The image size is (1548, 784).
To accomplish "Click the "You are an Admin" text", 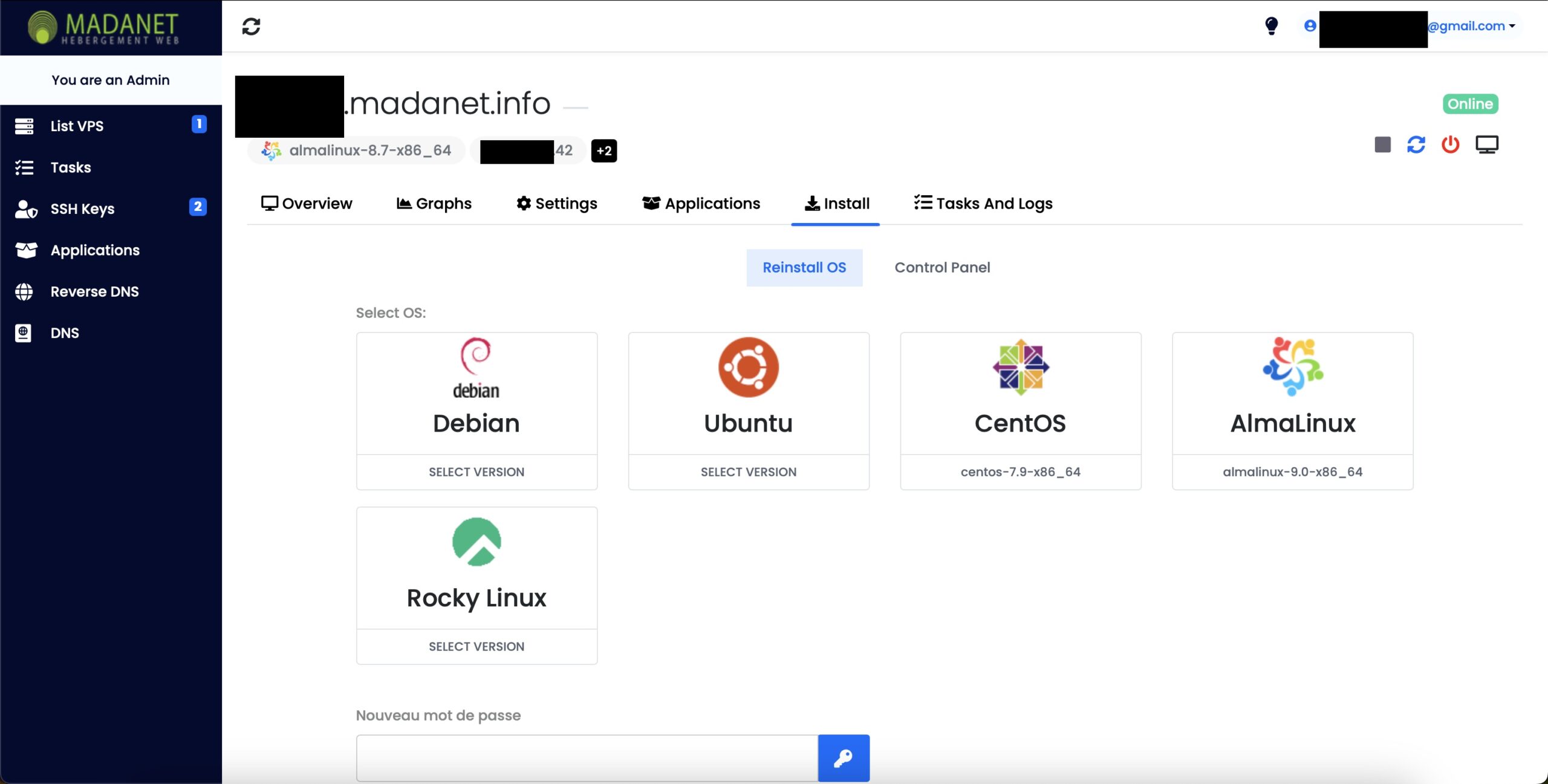I will click(111, 80).
